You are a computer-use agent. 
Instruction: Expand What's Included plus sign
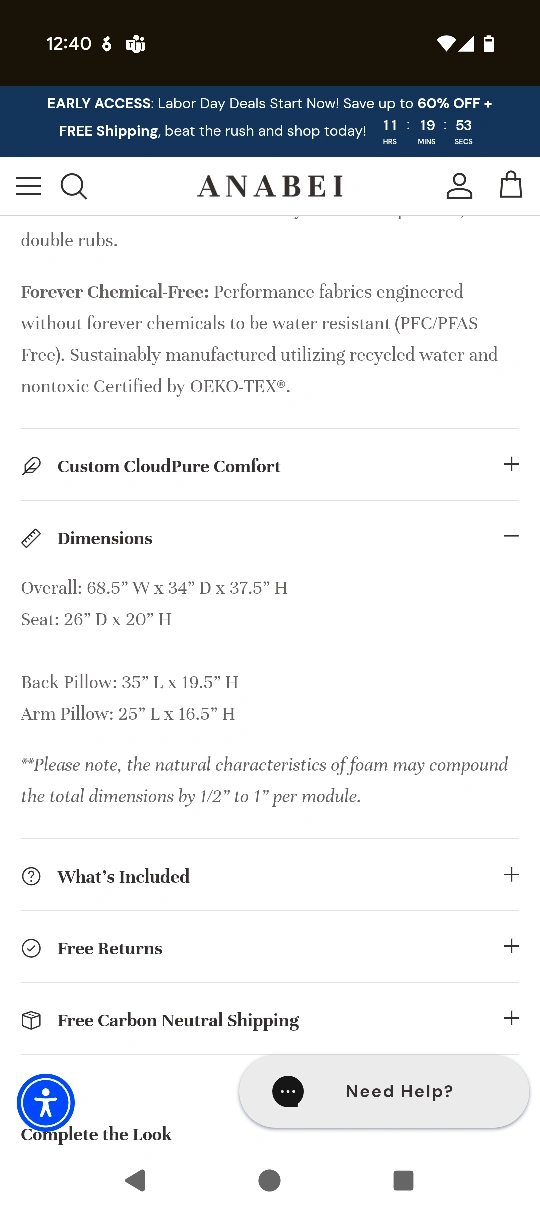point(511,875)
